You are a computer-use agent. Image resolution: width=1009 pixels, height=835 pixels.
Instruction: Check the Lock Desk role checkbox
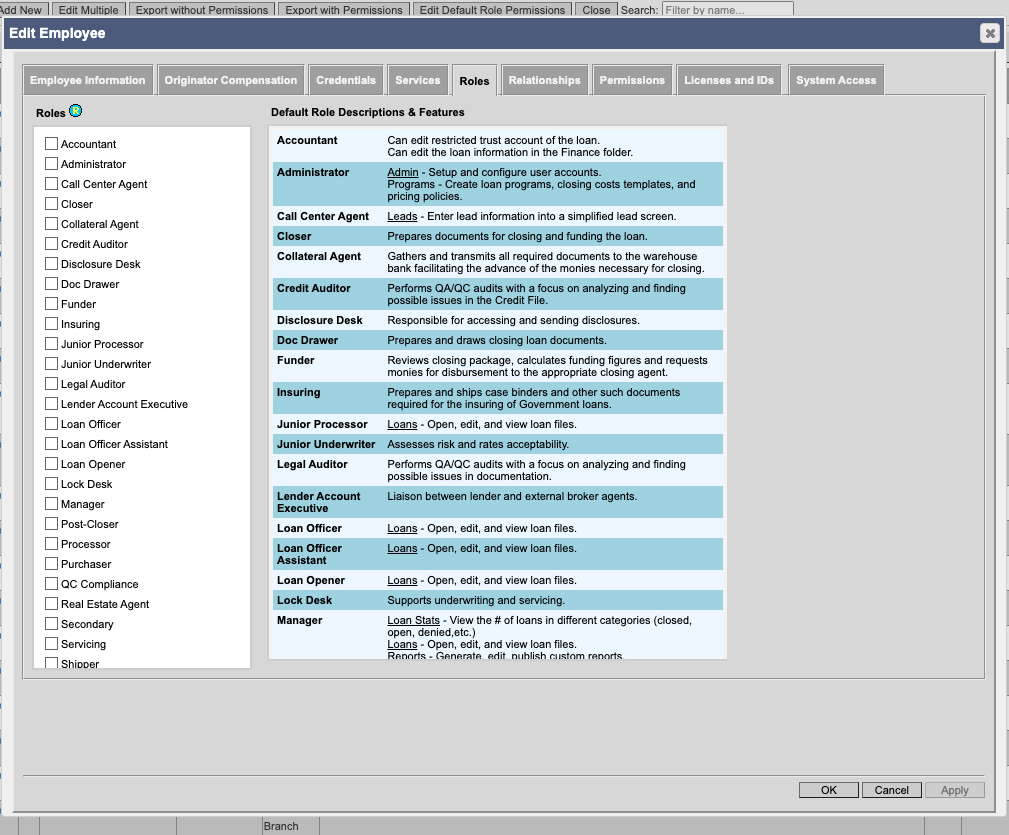pos(52,484)
